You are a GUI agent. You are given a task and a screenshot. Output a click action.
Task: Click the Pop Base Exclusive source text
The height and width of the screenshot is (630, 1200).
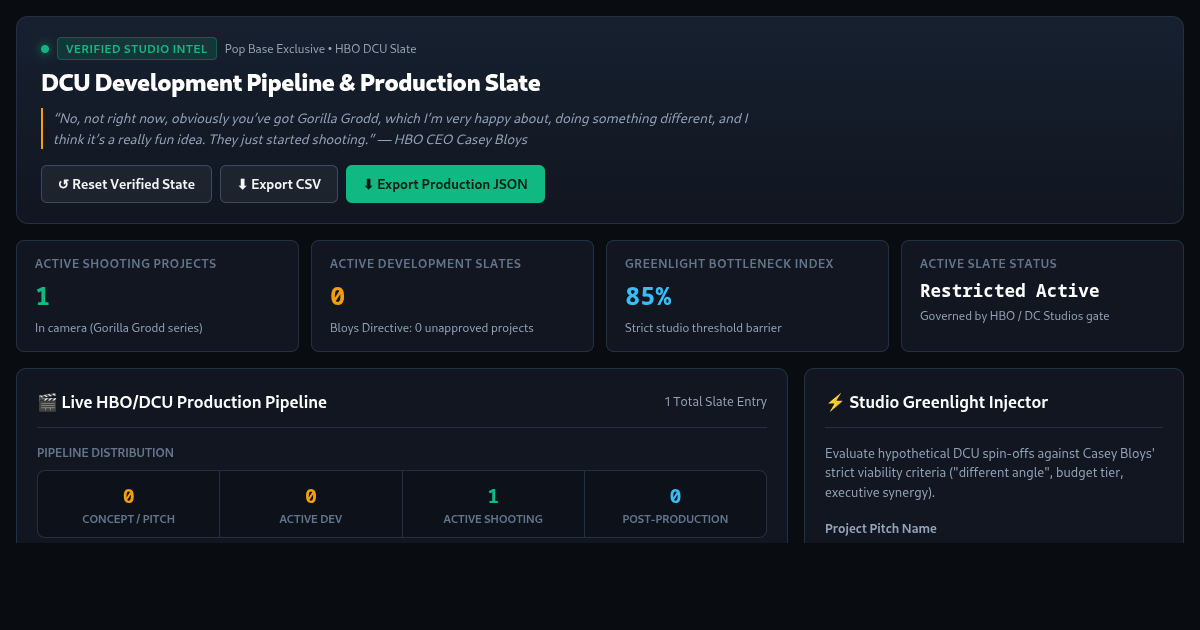tap(320, 48)
